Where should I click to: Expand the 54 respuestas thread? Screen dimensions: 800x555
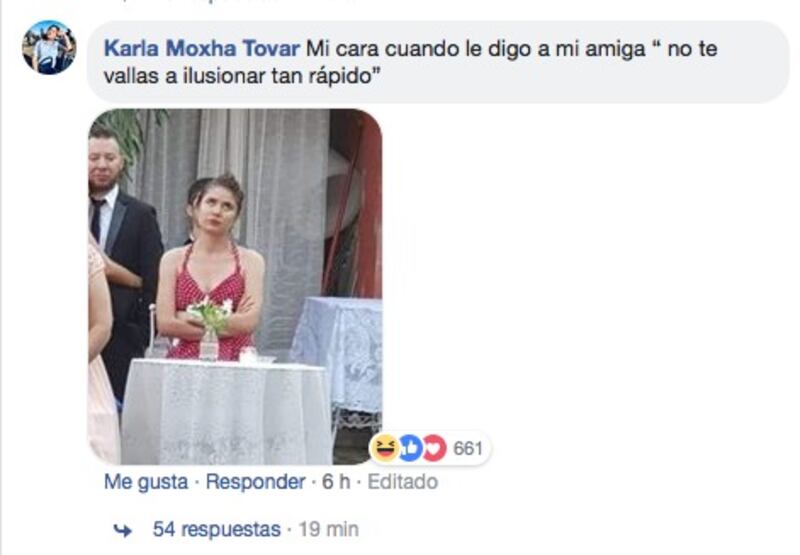[217, 529]
